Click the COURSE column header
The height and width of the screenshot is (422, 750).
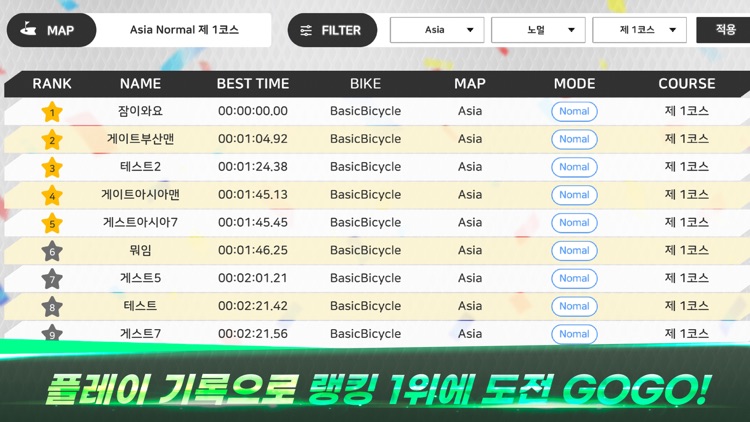point(687,84)
